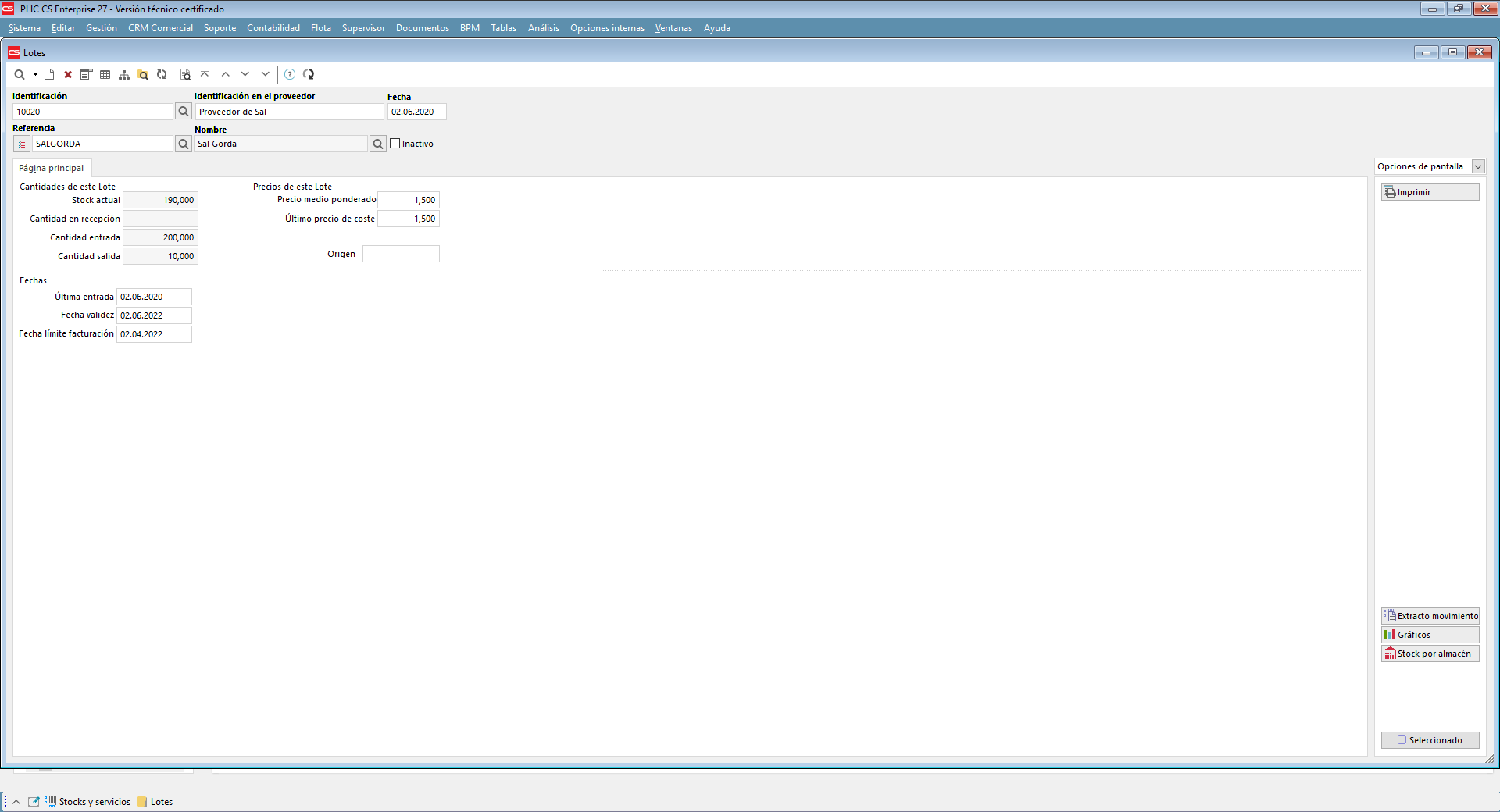The width and height of the screenshot is (1500, 812).
Task: Click the edit pencil icon in the bottom bar
Action: coord(34,802)
